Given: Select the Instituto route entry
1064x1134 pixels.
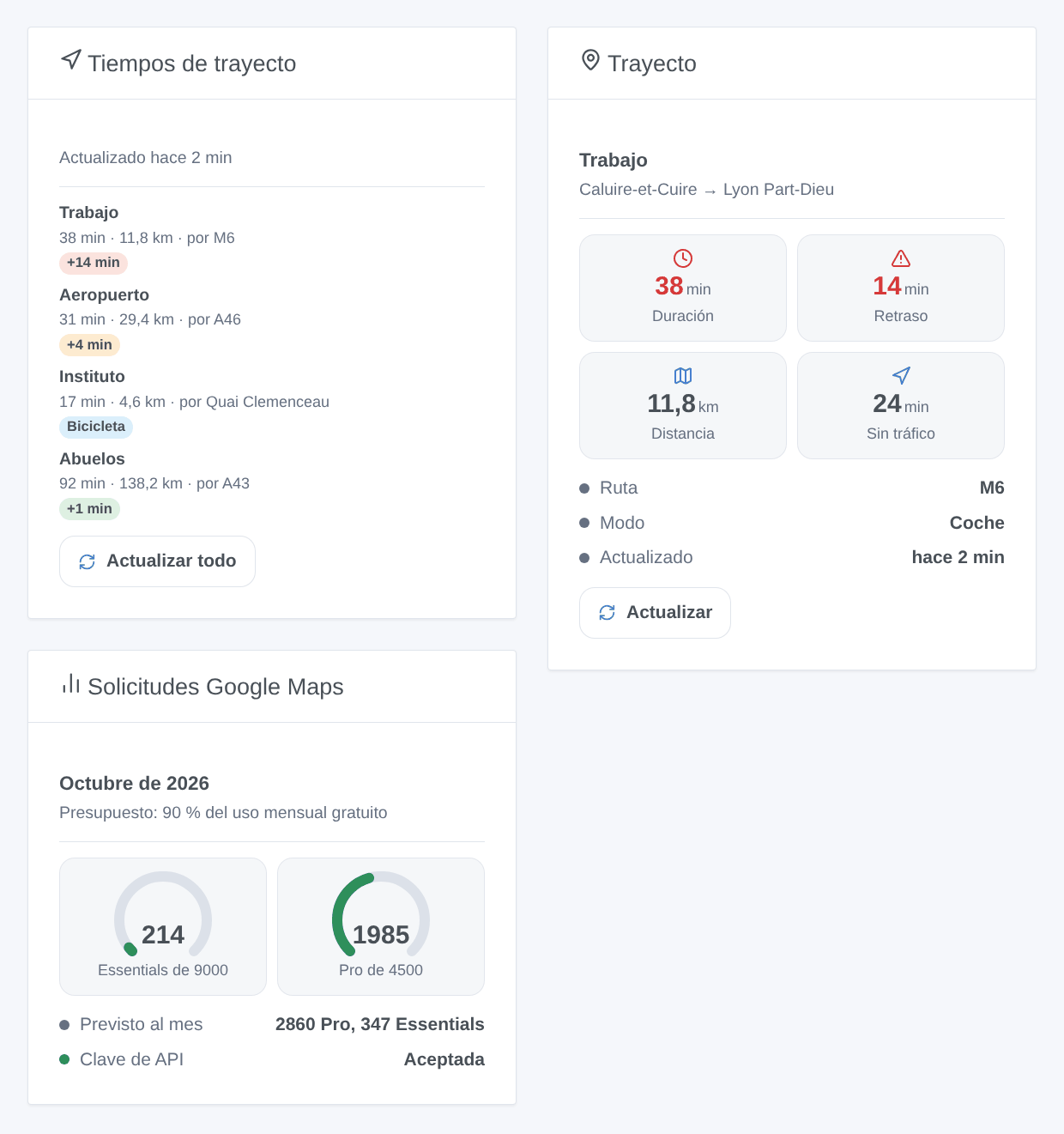Looking at the screenshot, I should 272,402.
